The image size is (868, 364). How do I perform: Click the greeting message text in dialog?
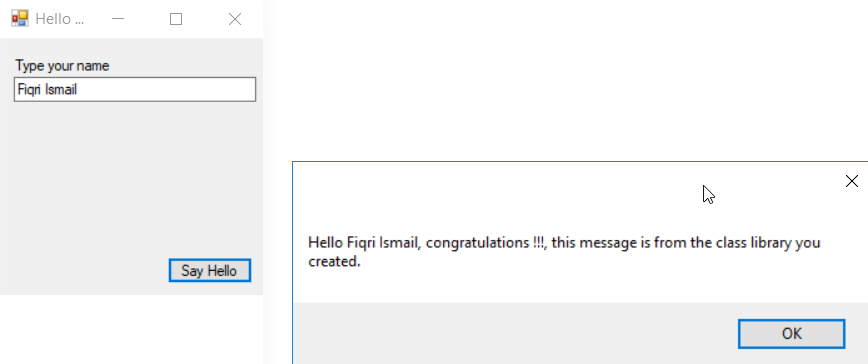[564, 252]
